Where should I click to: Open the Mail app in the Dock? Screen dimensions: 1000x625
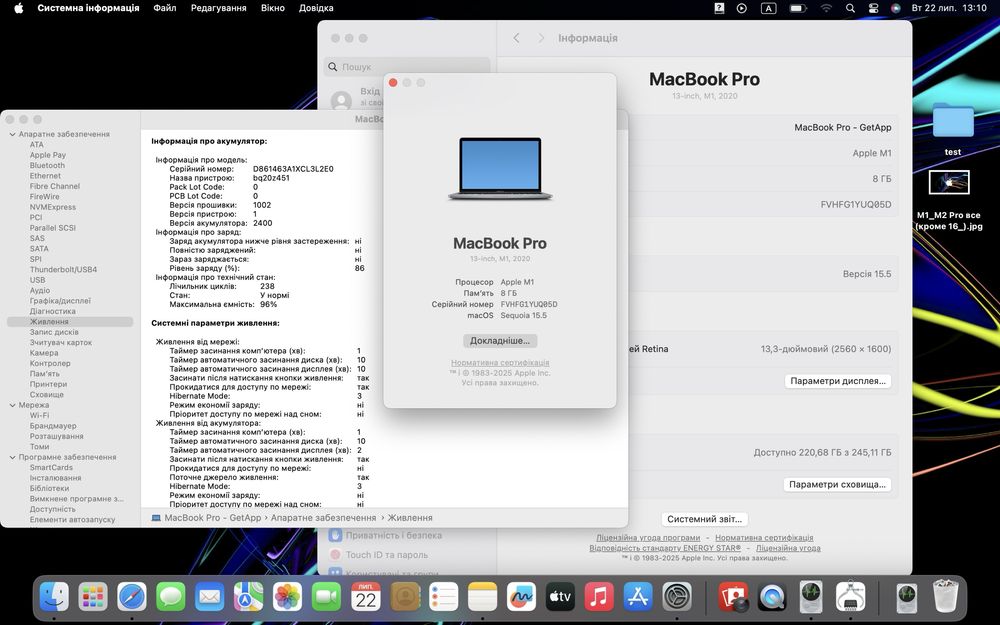pos(210,598)
